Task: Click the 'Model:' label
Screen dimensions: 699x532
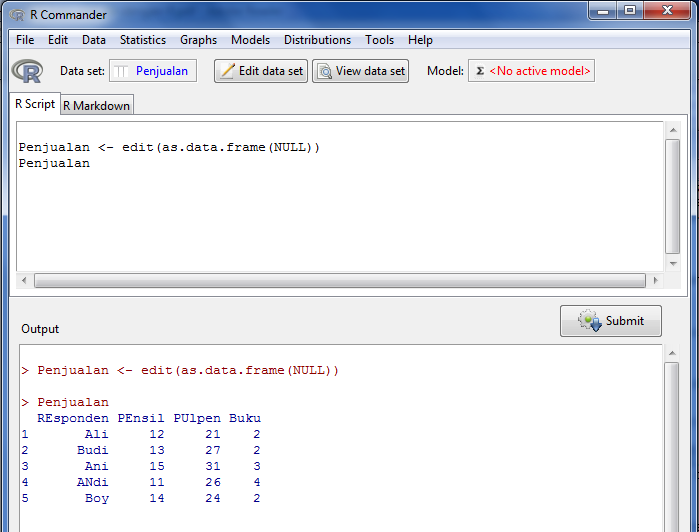Action: pos(445,71)
